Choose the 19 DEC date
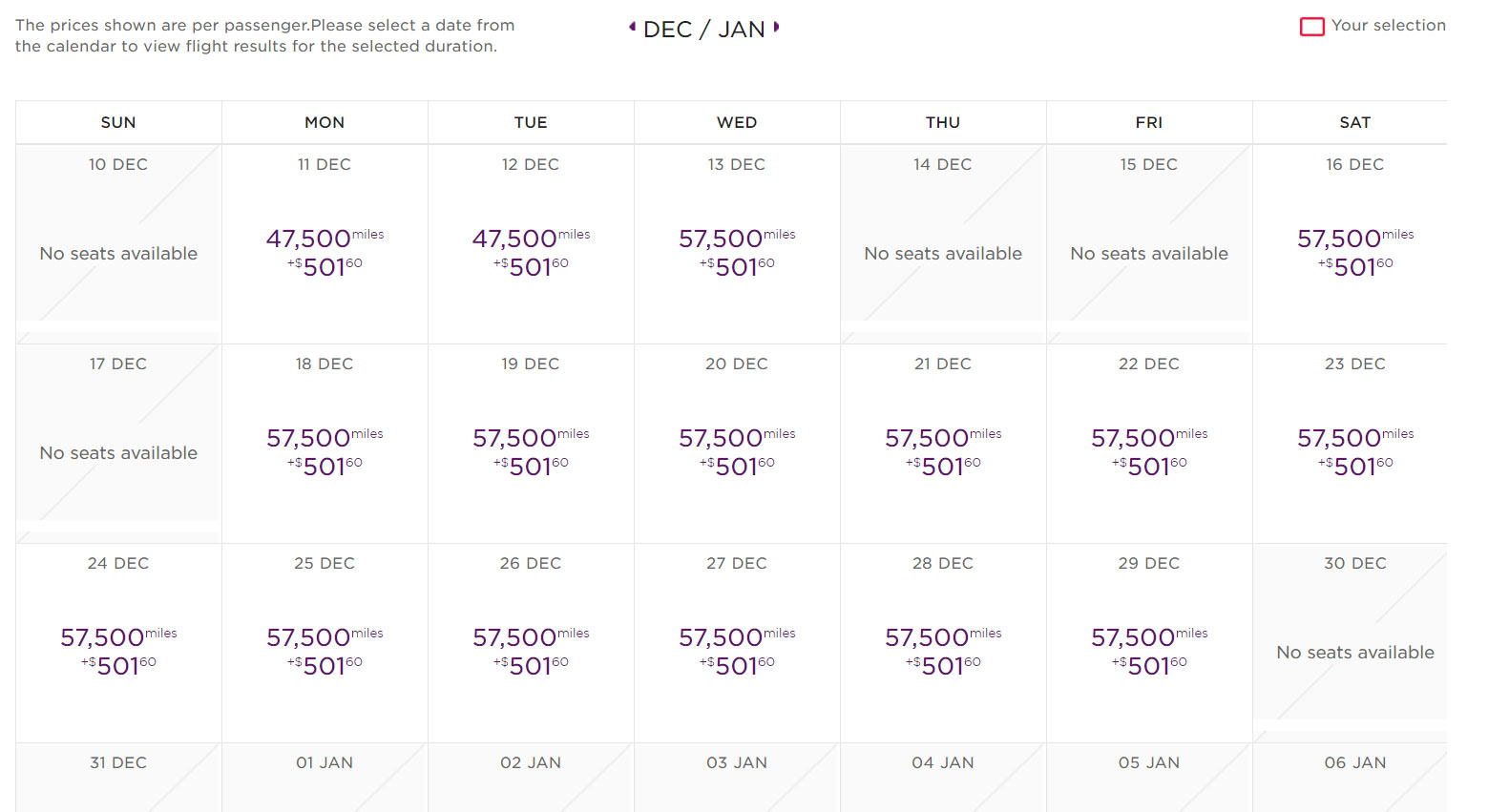1488x812 pixels. [x=531, y=444]
